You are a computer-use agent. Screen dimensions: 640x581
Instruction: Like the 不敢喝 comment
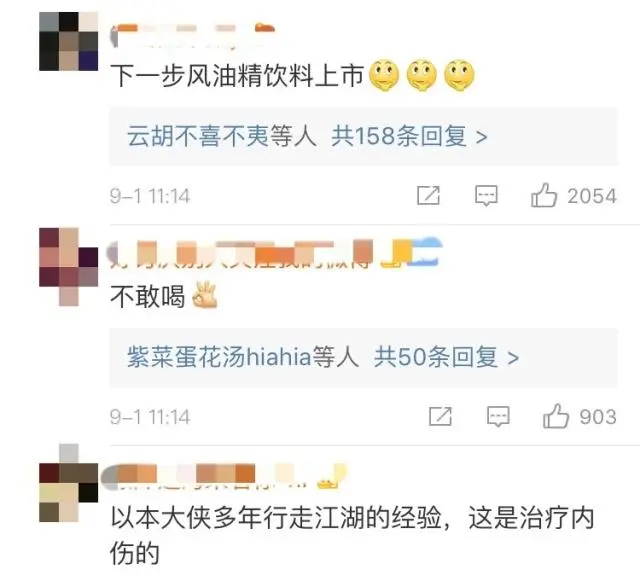click(x=556, y=416)
